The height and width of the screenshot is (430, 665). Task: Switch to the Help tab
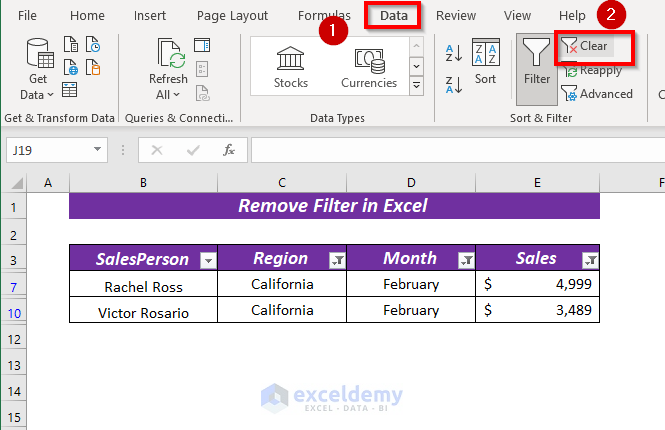[572, 16]
